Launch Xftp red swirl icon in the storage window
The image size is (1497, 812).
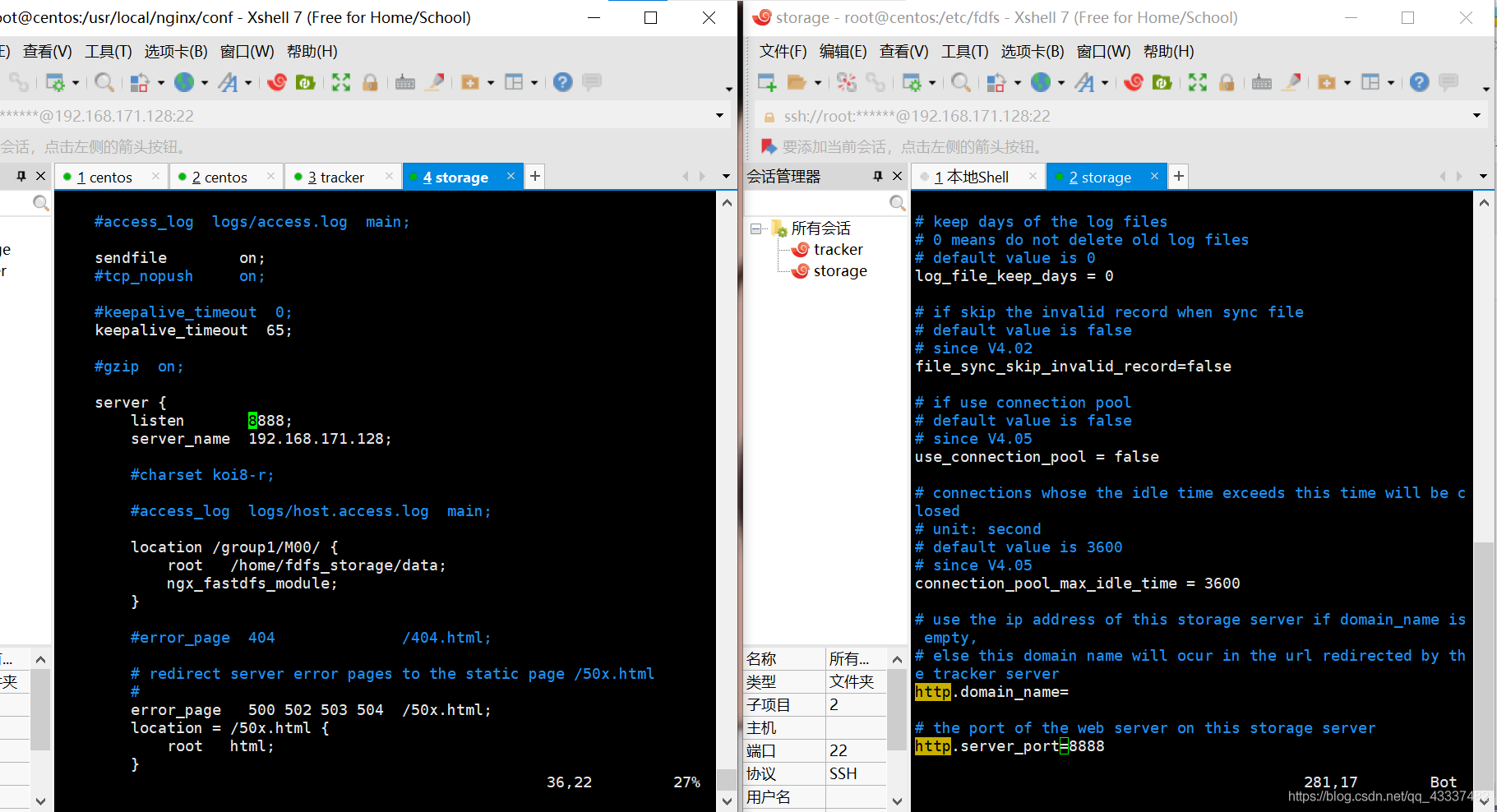point(1134,82)
